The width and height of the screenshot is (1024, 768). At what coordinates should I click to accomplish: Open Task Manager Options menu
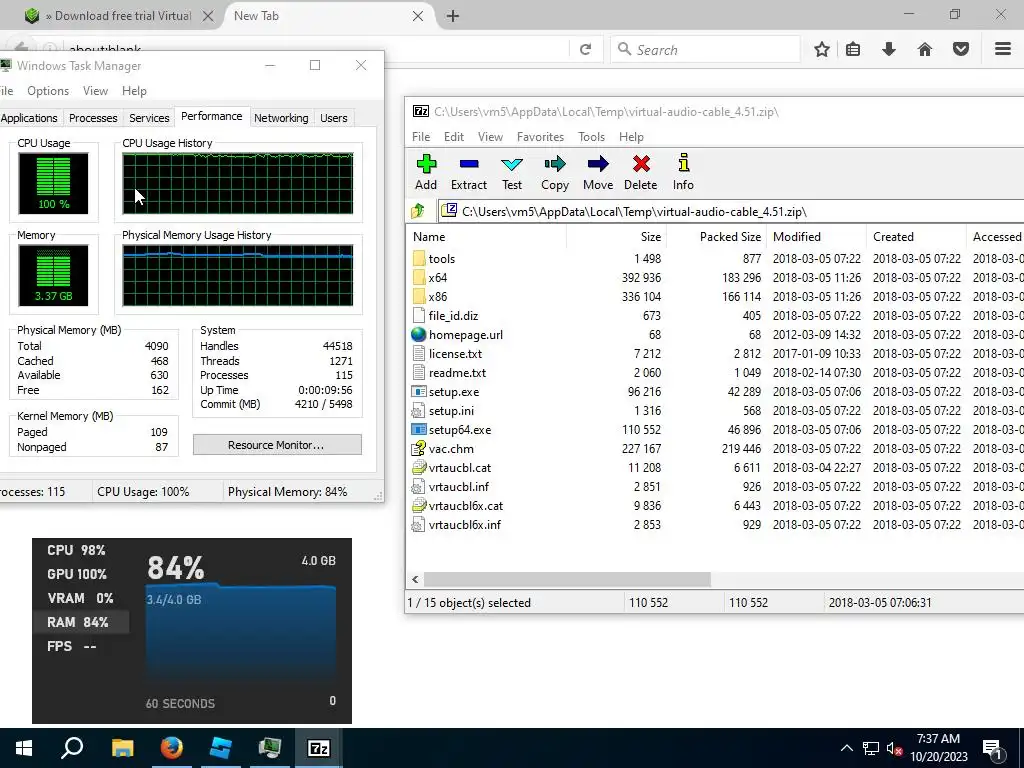[x=48, y=91]
